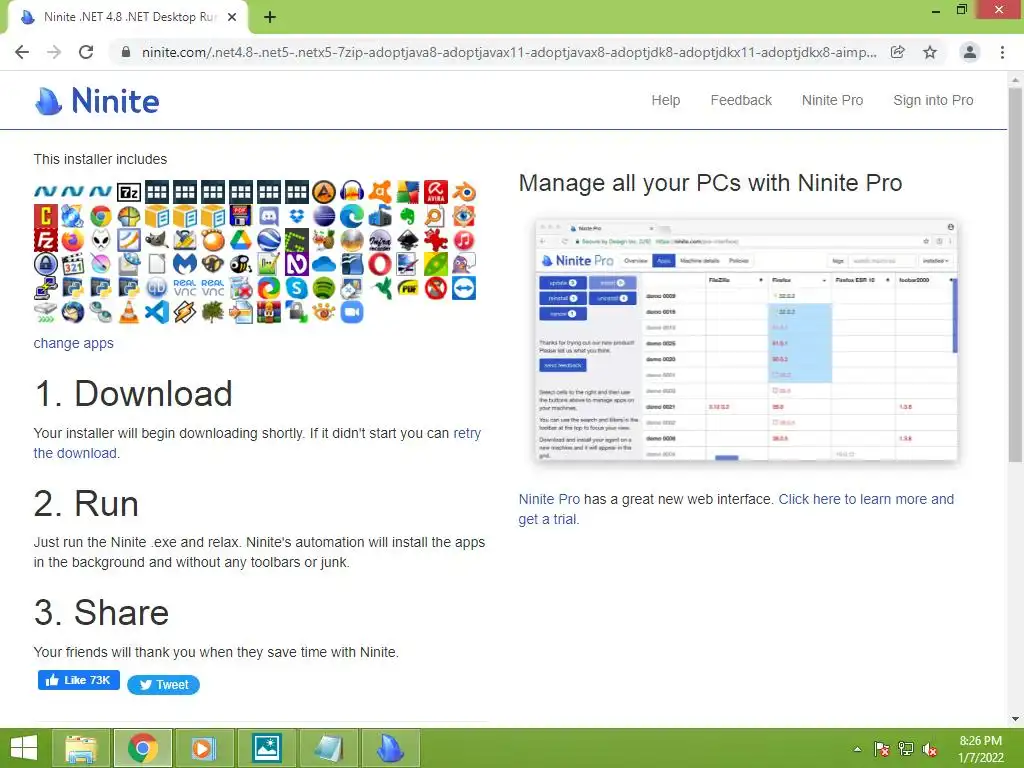This screenshot has height=768, width=1024.
Task: Click the Google Drive icon
Action: coord(240,240)
